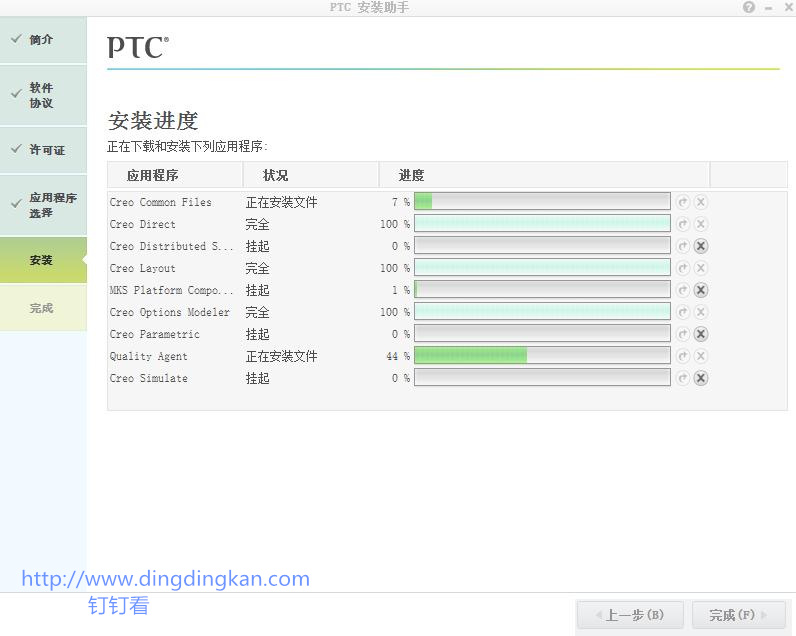Screen dimensions: 796x636
Task: Cancel the Creo Common Files installation
Action: [701, 202]
